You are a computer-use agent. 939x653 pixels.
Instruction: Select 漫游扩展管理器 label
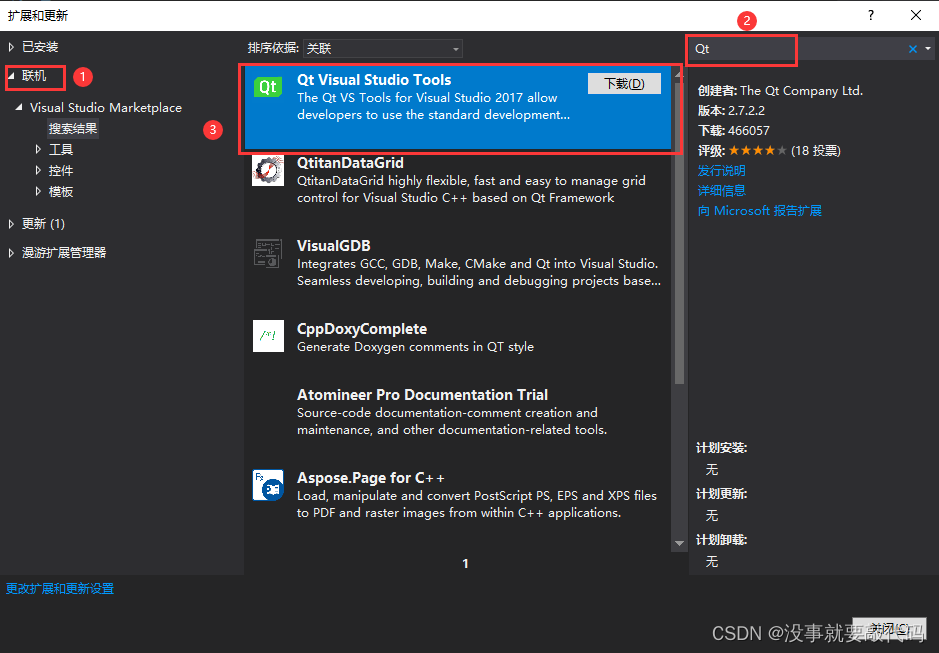[x=64, y=253]
